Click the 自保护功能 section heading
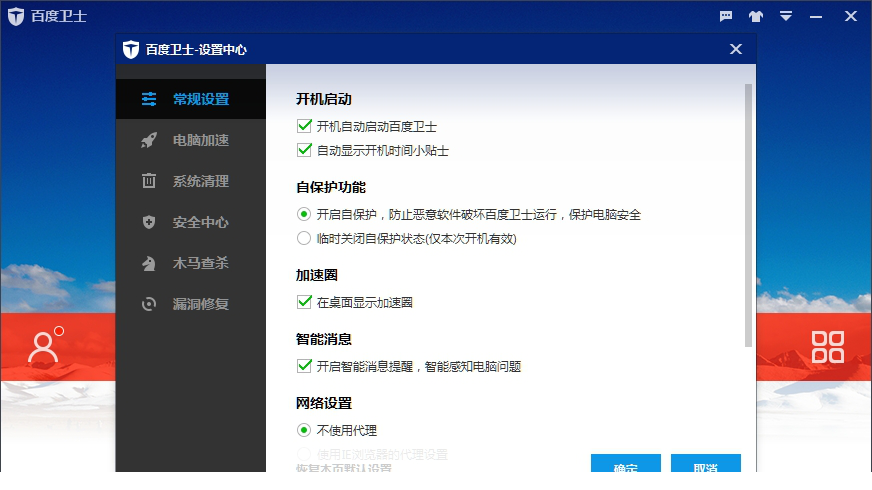Viewport: 872px width, 490px height. [331, 187]
